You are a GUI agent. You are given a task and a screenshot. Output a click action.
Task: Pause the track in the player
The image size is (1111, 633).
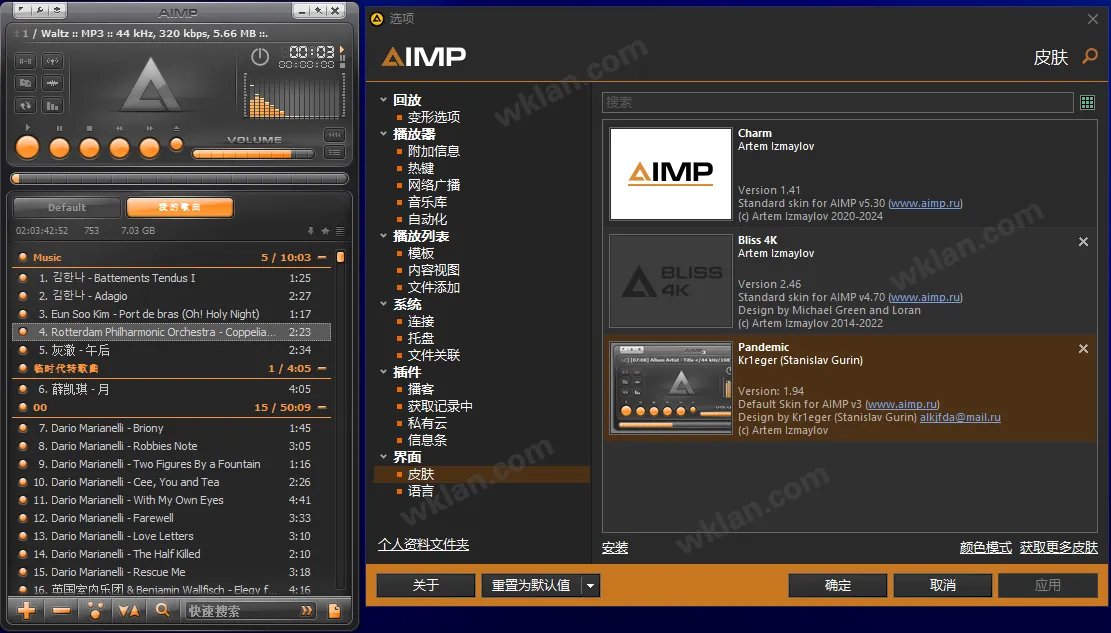tap(60, 147)
